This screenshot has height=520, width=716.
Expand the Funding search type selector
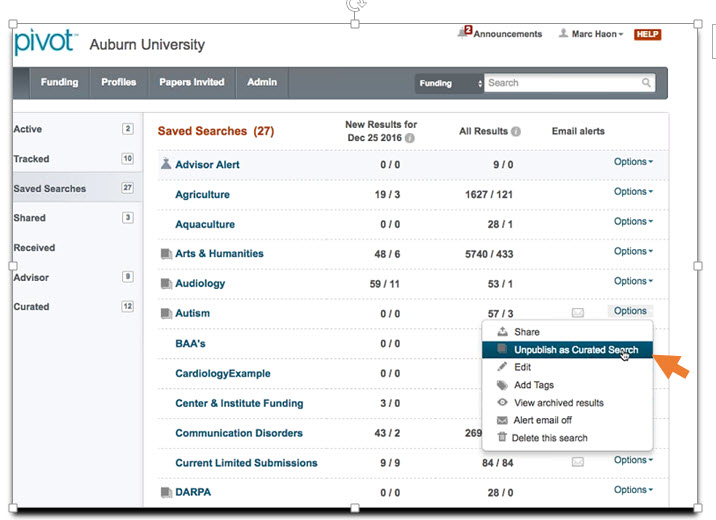448,83
